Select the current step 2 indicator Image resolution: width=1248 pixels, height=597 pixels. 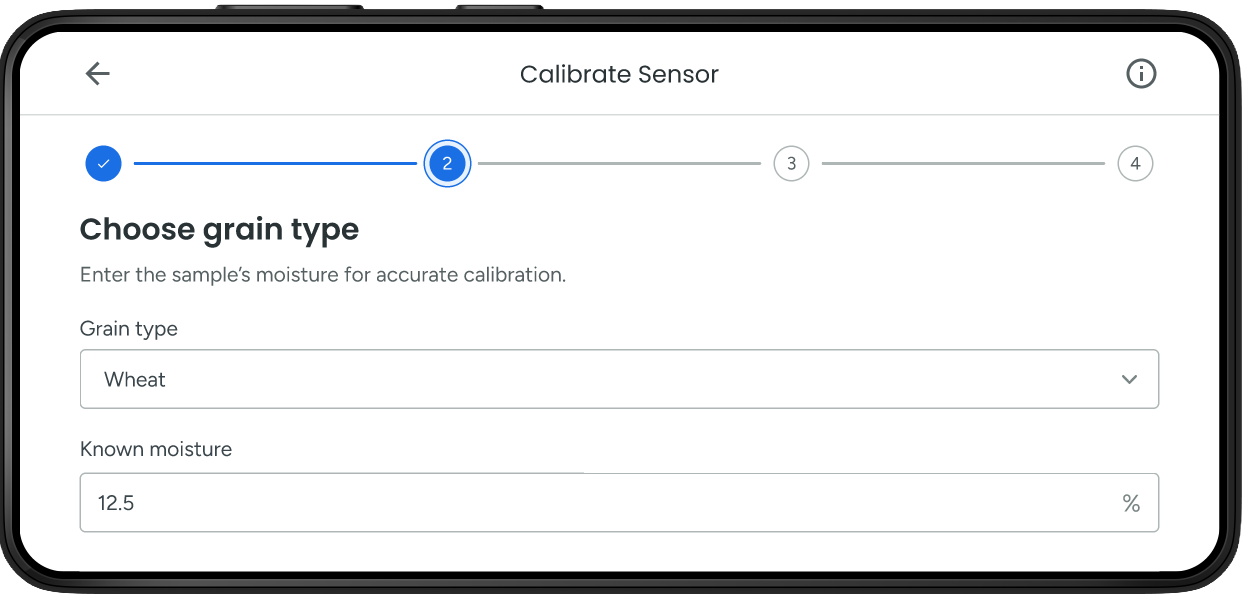[x=447, y=163]
